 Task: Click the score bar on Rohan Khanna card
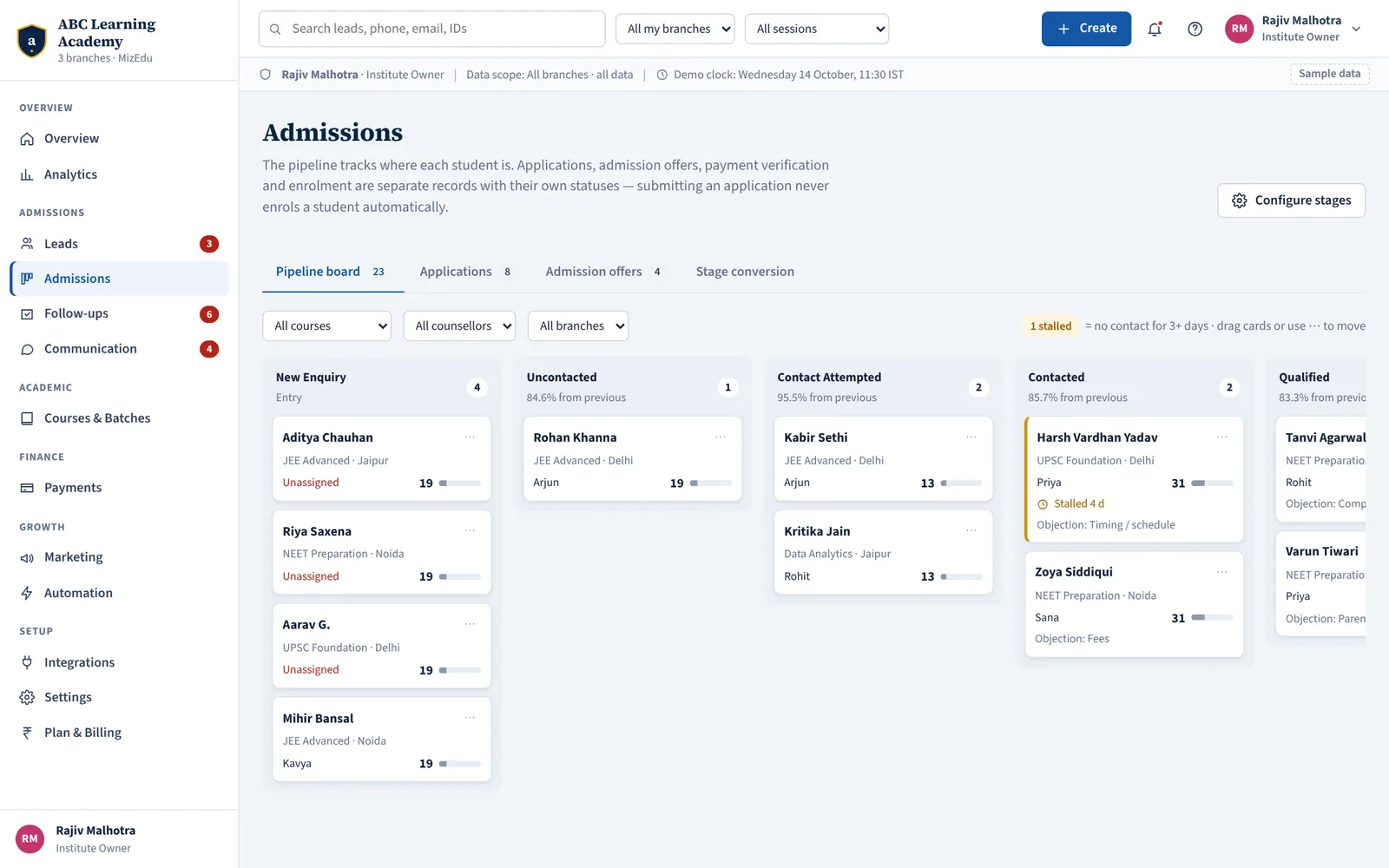pos(711,483)
